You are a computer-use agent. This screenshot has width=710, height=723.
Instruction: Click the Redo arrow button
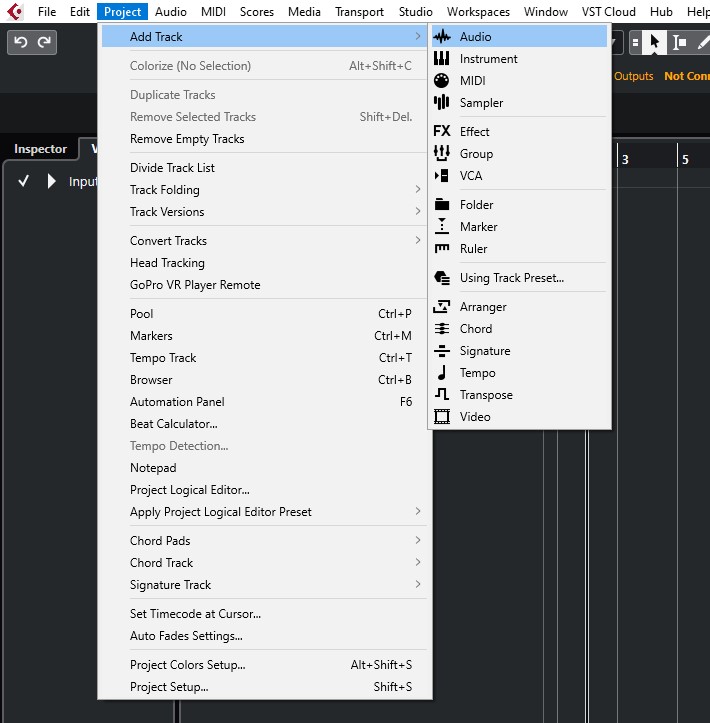tap(44, 42)
